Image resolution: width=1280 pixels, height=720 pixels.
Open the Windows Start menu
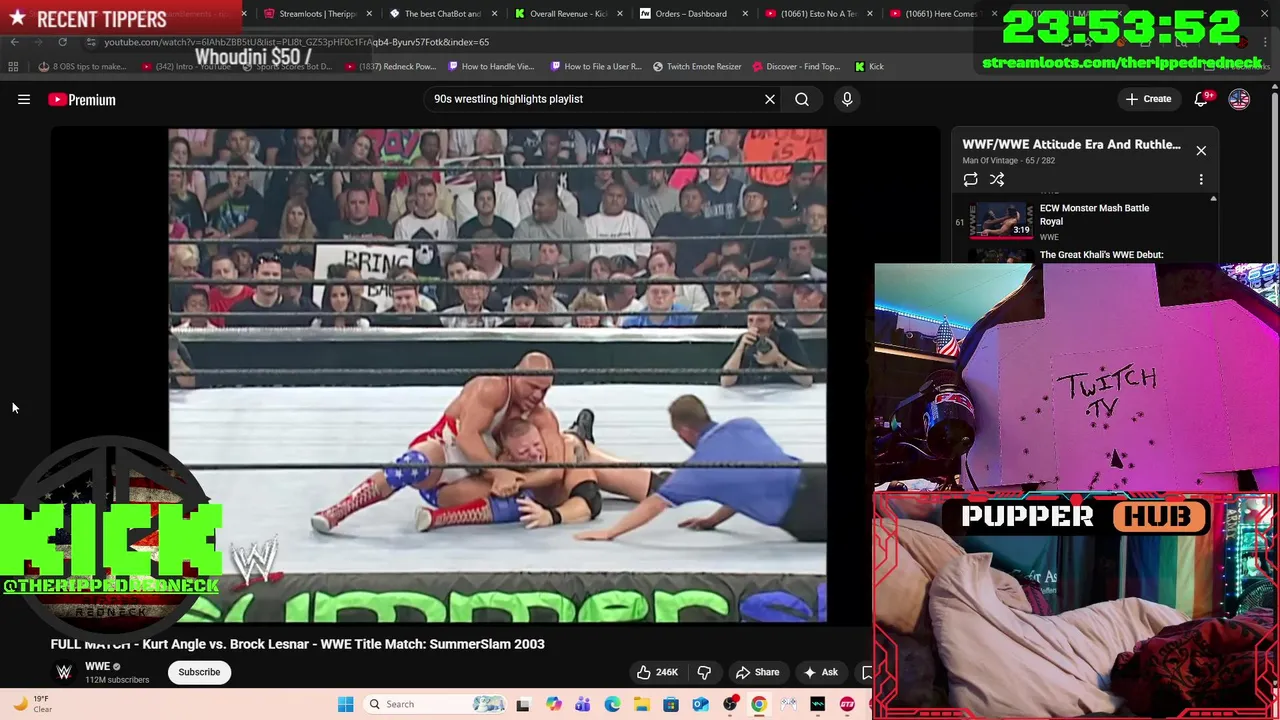345,704
